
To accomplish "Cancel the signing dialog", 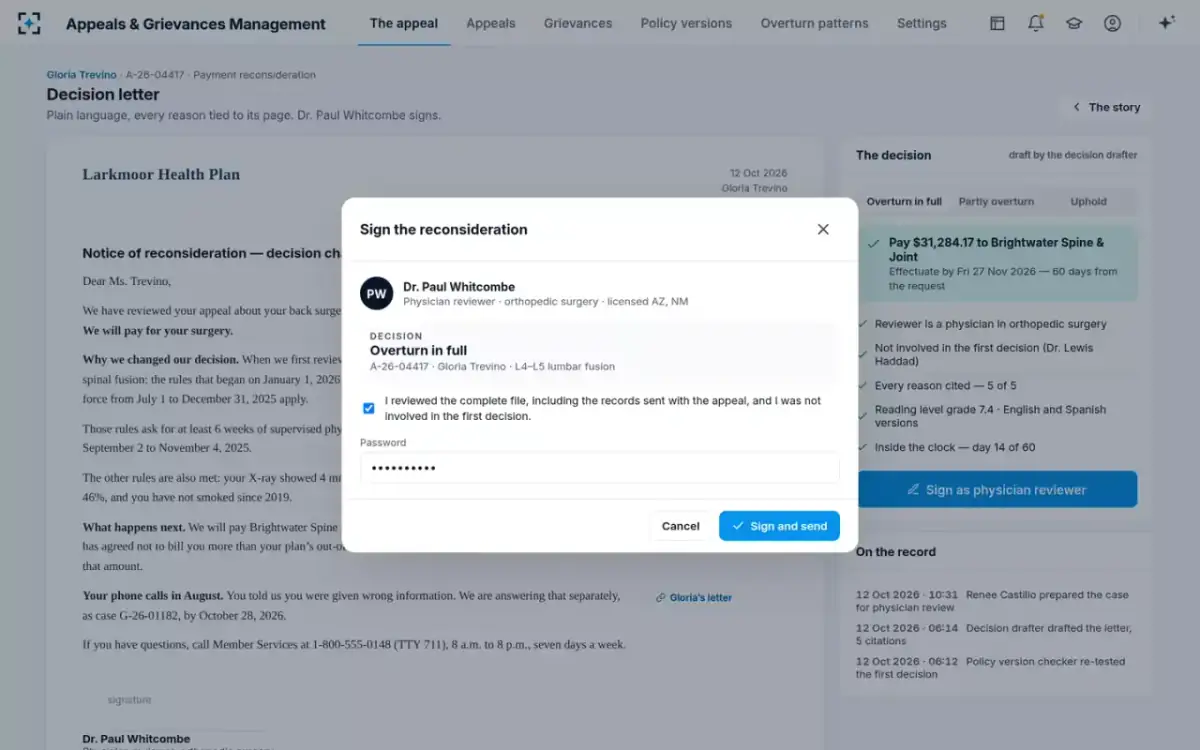I will (x=680, y=526).
